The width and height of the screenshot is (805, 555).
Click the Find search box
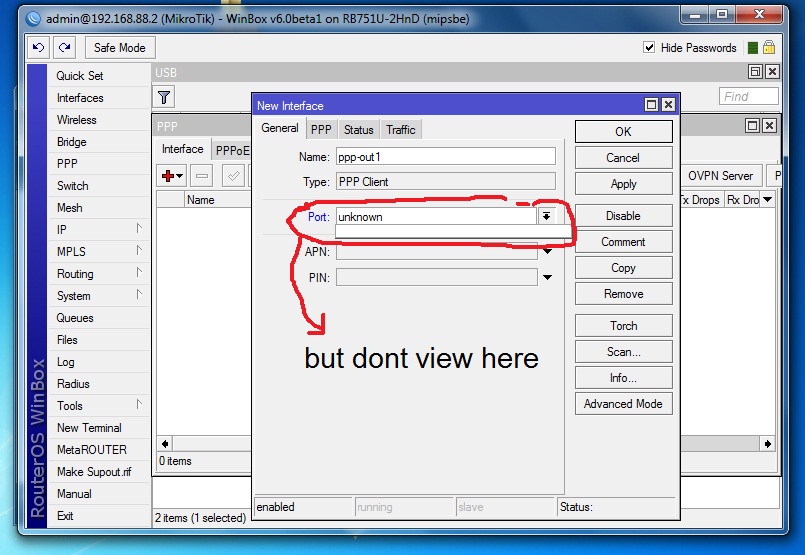coord(749,97)
